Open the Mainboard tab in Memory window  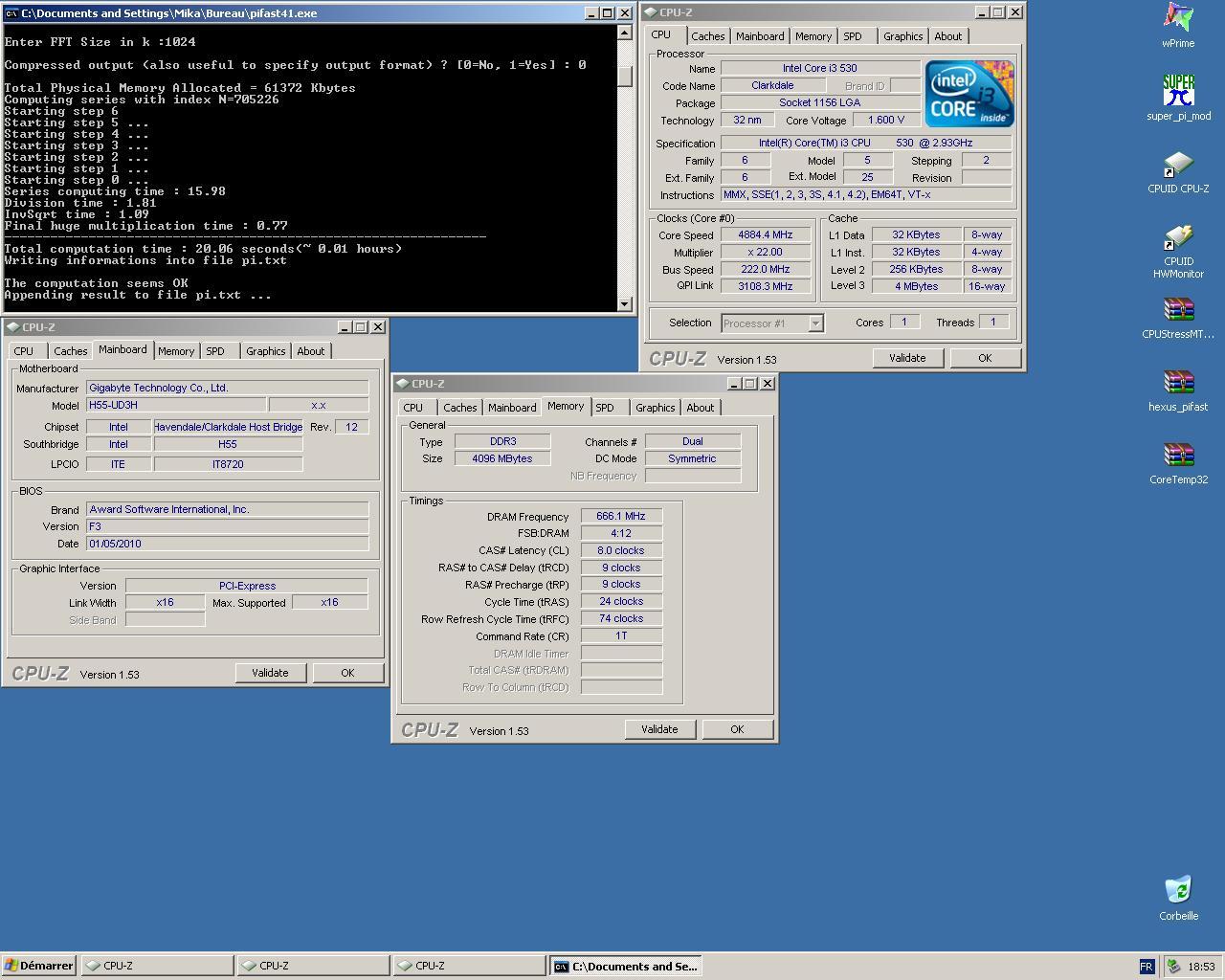pos(512,408)
